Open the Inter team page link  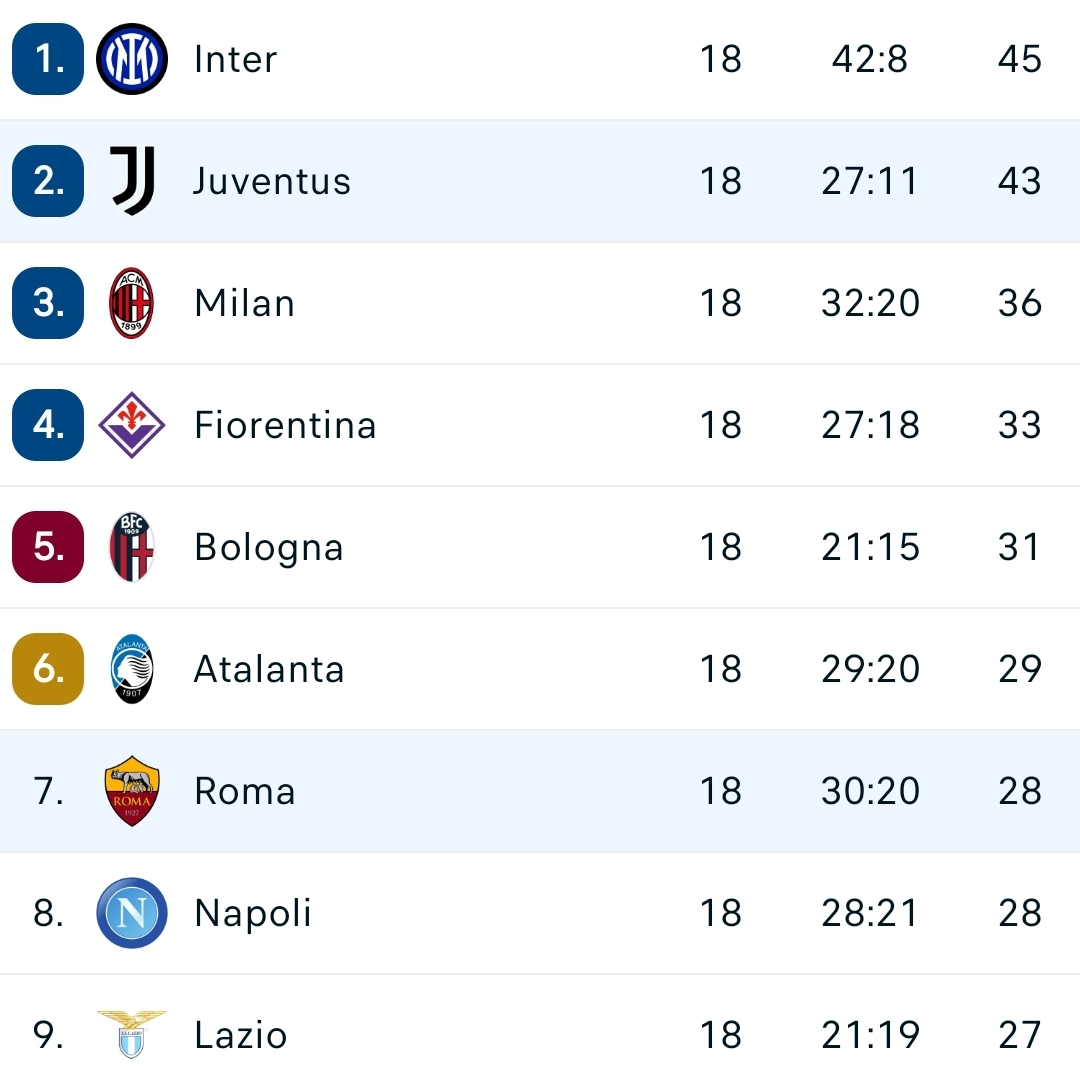tap(235, 59)
